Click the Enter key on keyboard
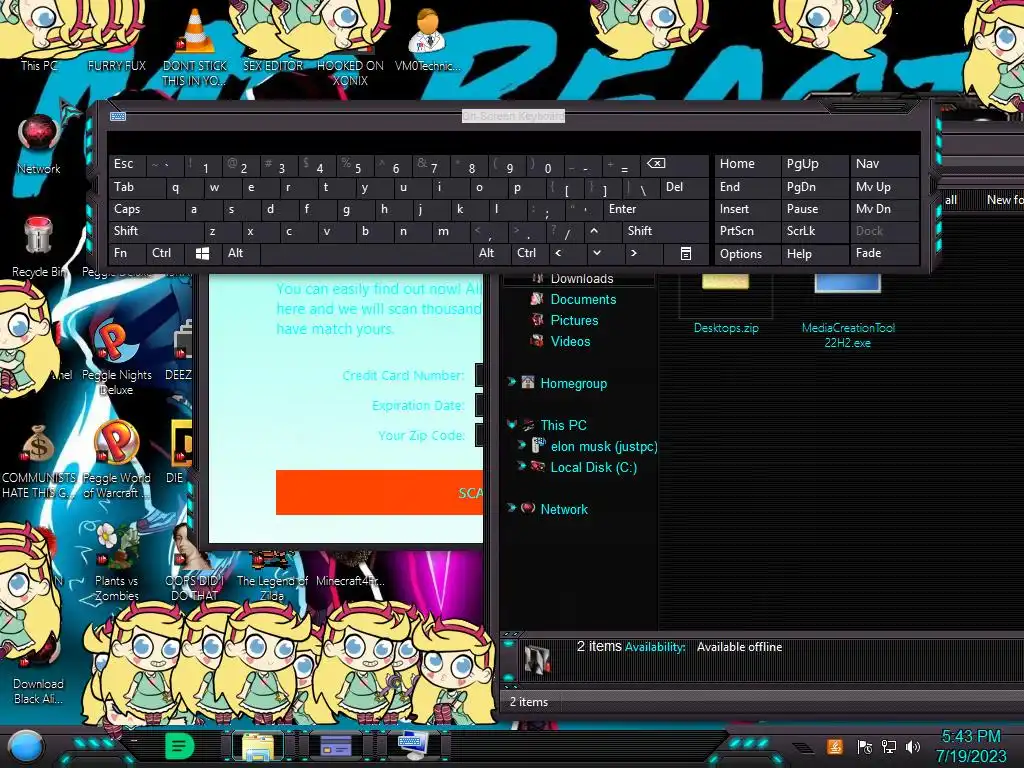 656,209
